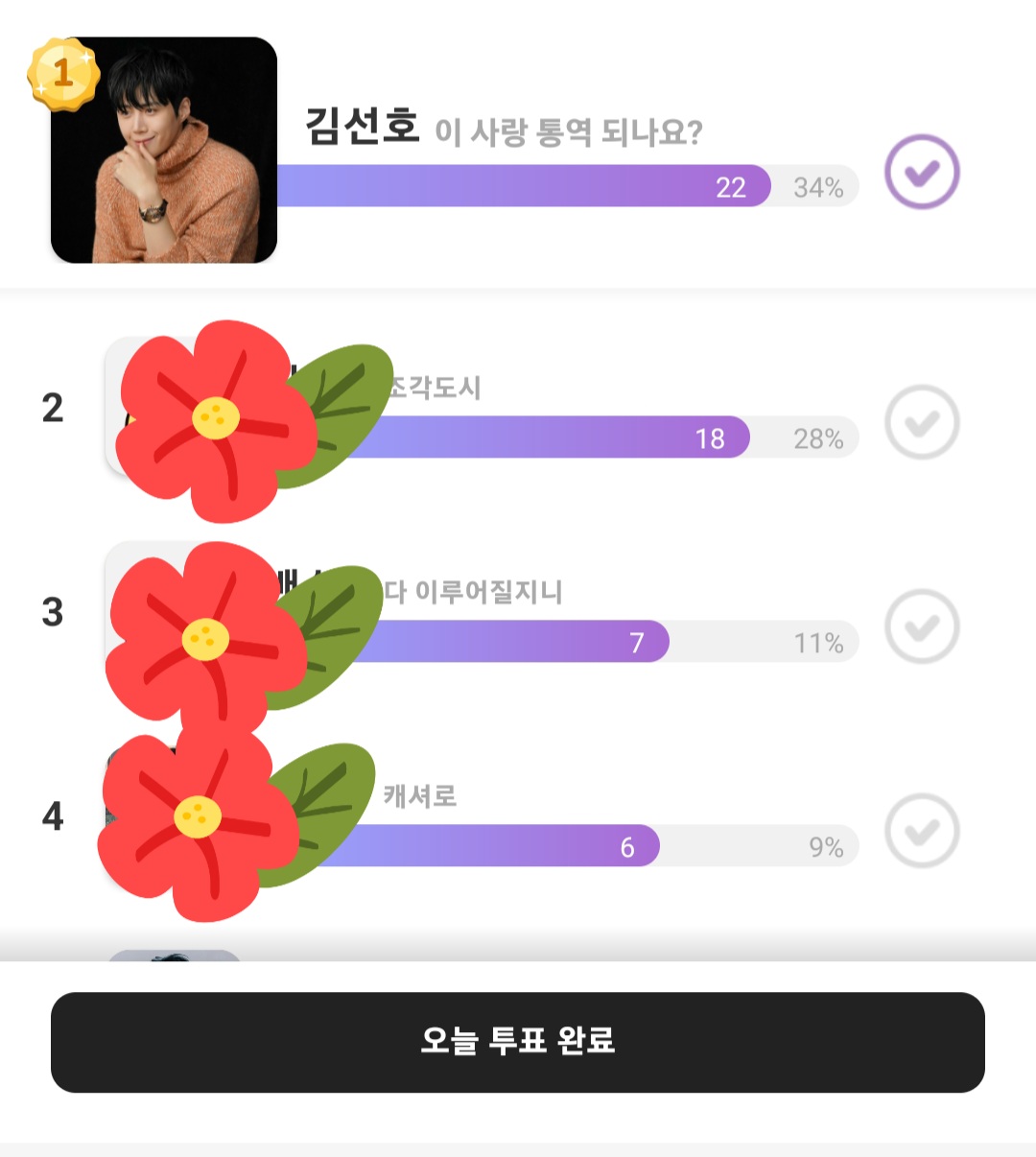1036x1157 pixels.
Task: Open the 다 이루어질지니 drama title
Action: tap(474, 592)
